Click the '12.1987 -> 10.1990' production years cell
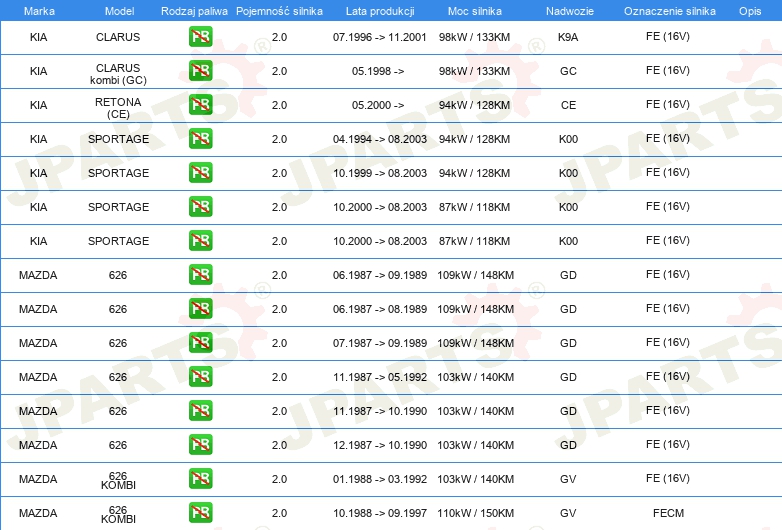This screenshot has width=782, height=530. [380, 445]
